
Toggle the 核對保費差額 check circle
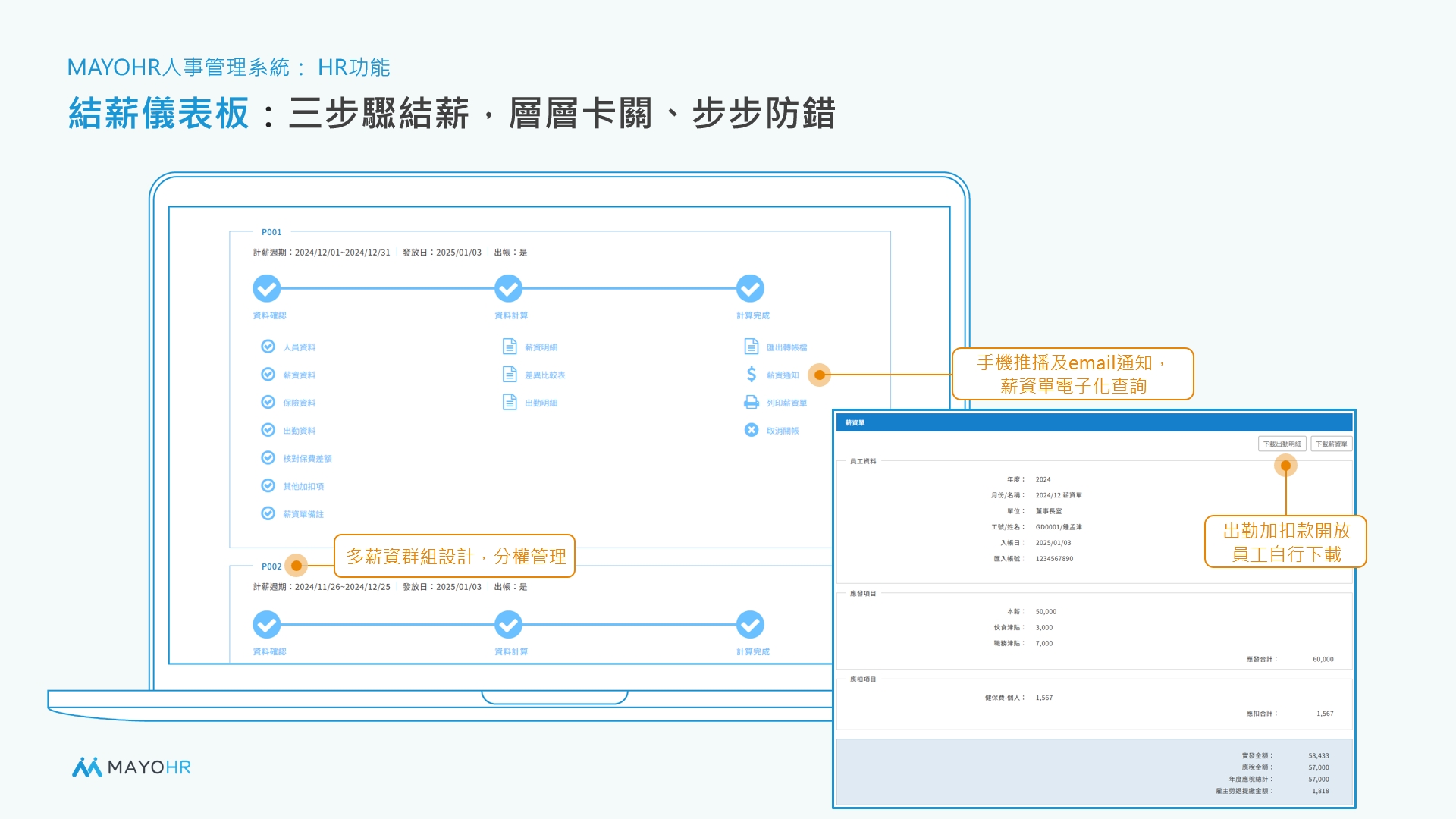point(268,458)
